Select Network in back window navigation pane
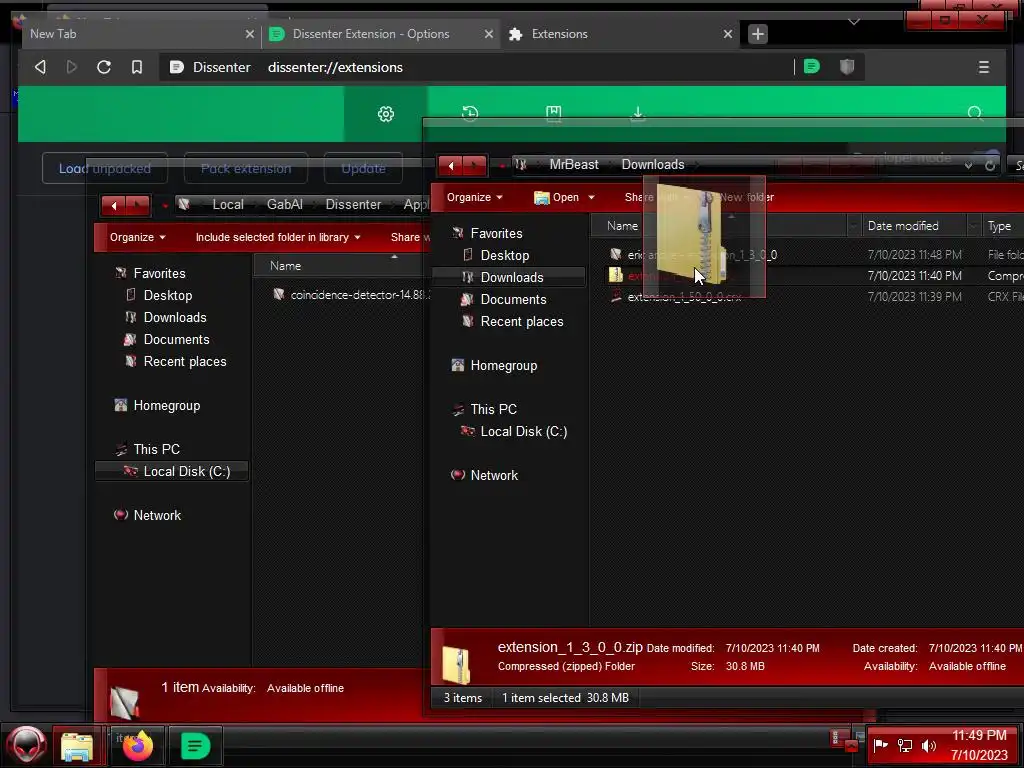 [x=157, y=515]
